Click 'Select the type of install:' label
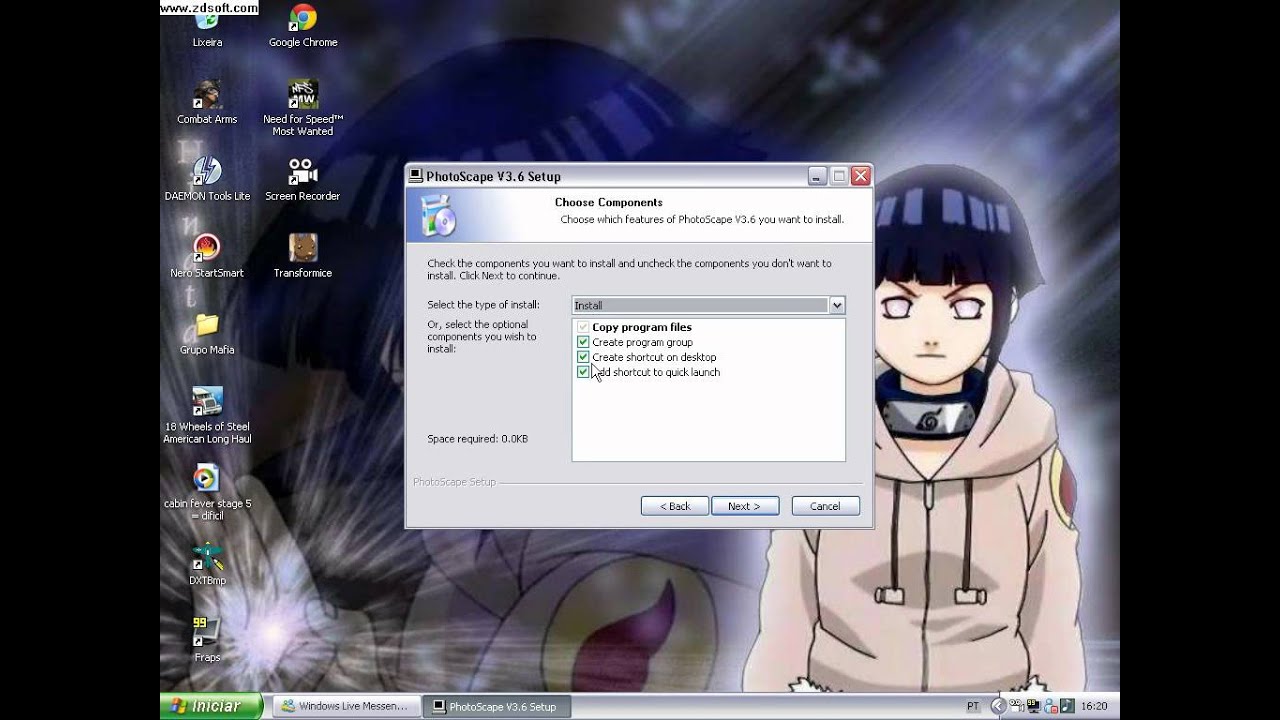 tap(483, 305)
